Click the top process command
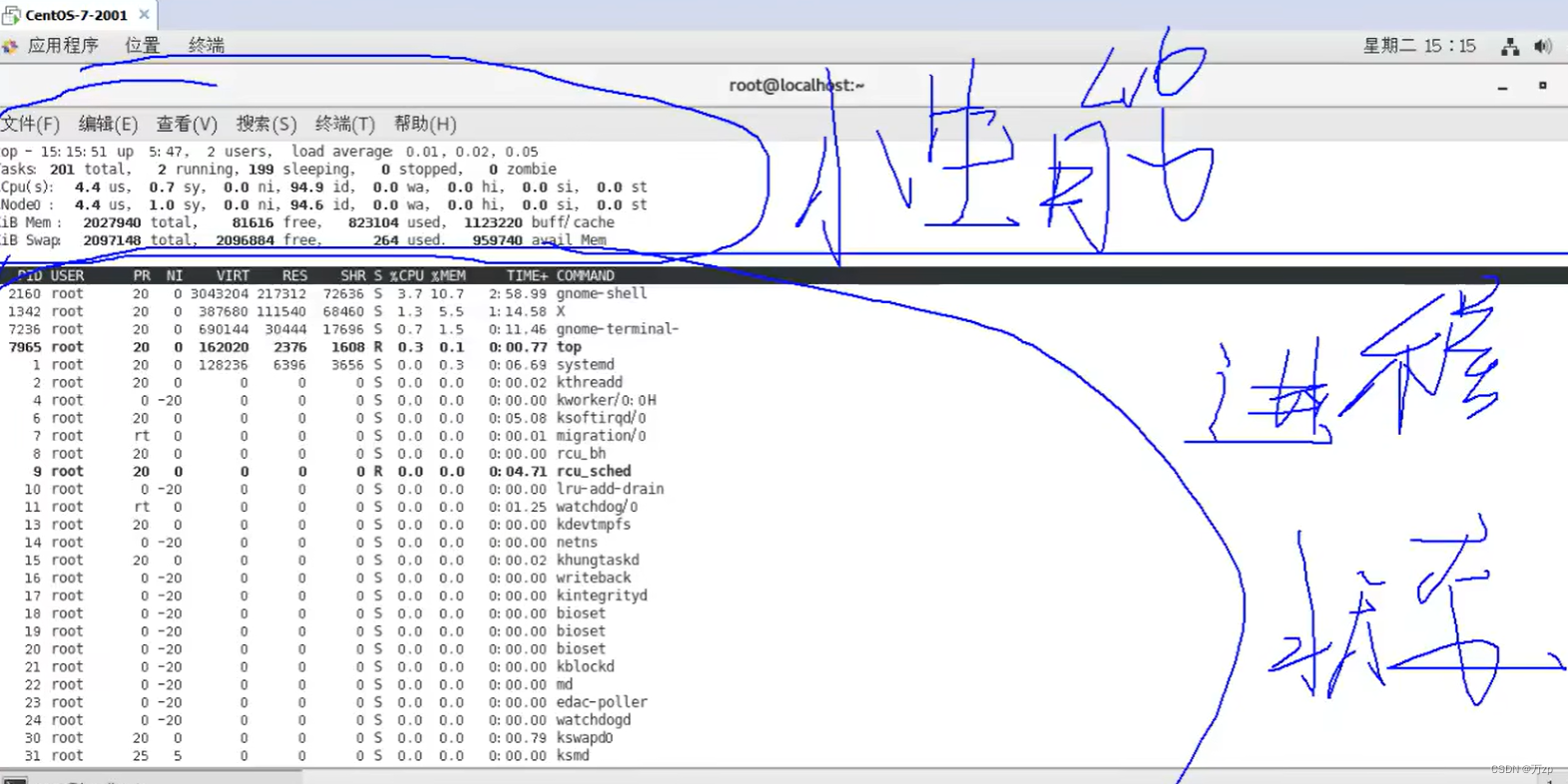Viewport: 1568px width, 784px height. [x=569, y=347]
